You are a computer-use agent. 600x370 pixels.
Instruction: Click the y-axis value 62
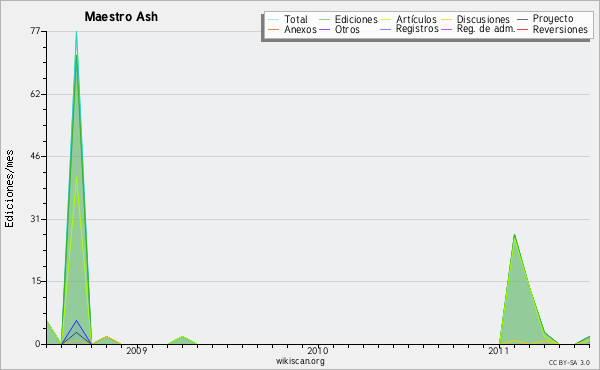click(x=35, y=94)
